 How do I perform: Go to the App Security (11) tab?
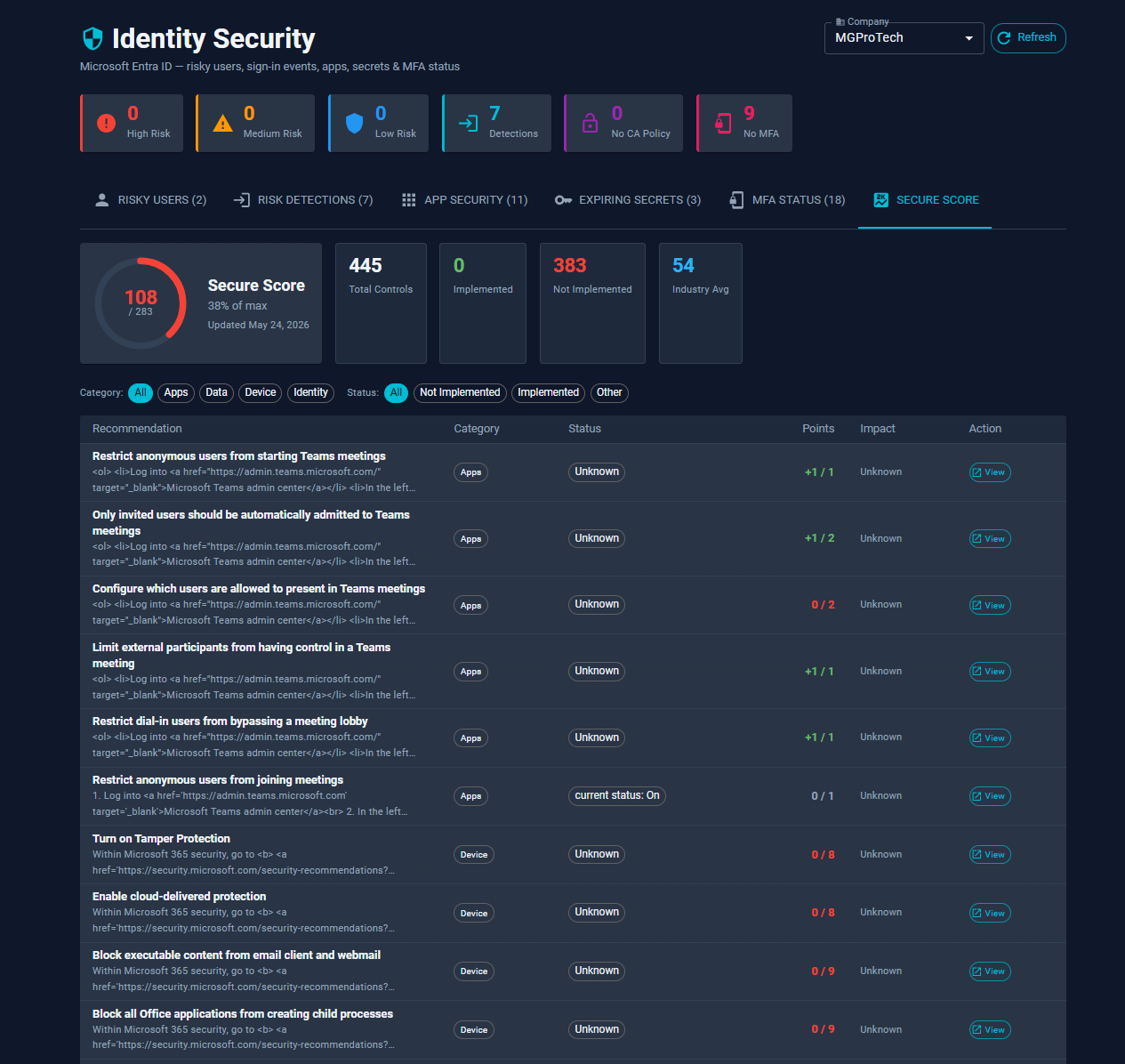pyautogui.click(x=464, y=200)
